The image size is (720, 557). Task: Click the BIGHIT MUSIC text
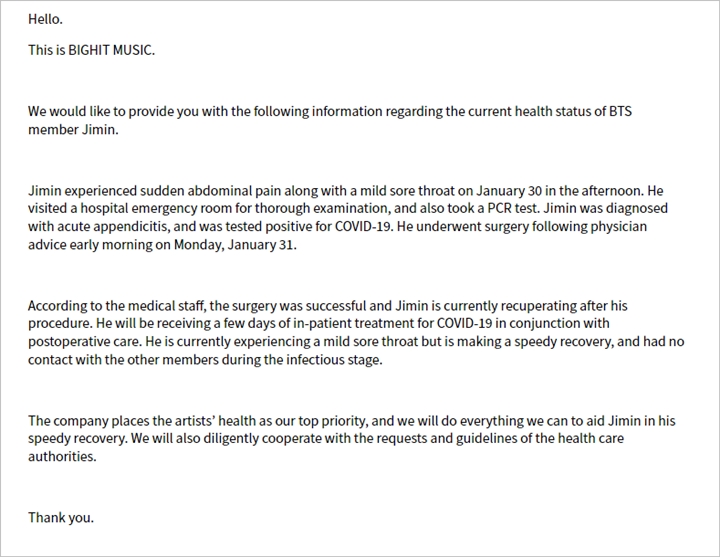coord(111,50)
